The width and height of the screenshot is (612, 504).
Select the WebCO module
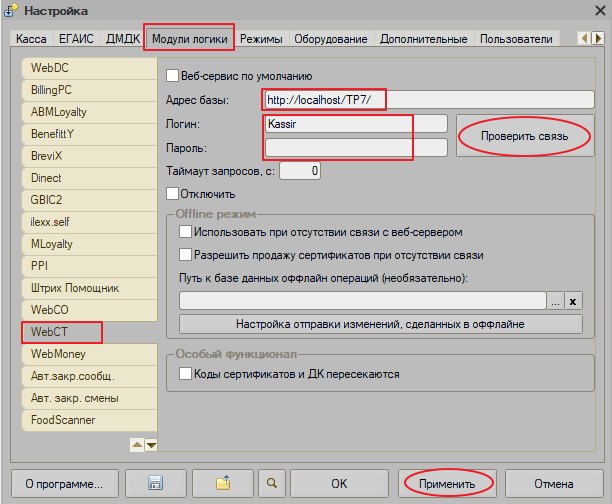(x=90, y=310)
